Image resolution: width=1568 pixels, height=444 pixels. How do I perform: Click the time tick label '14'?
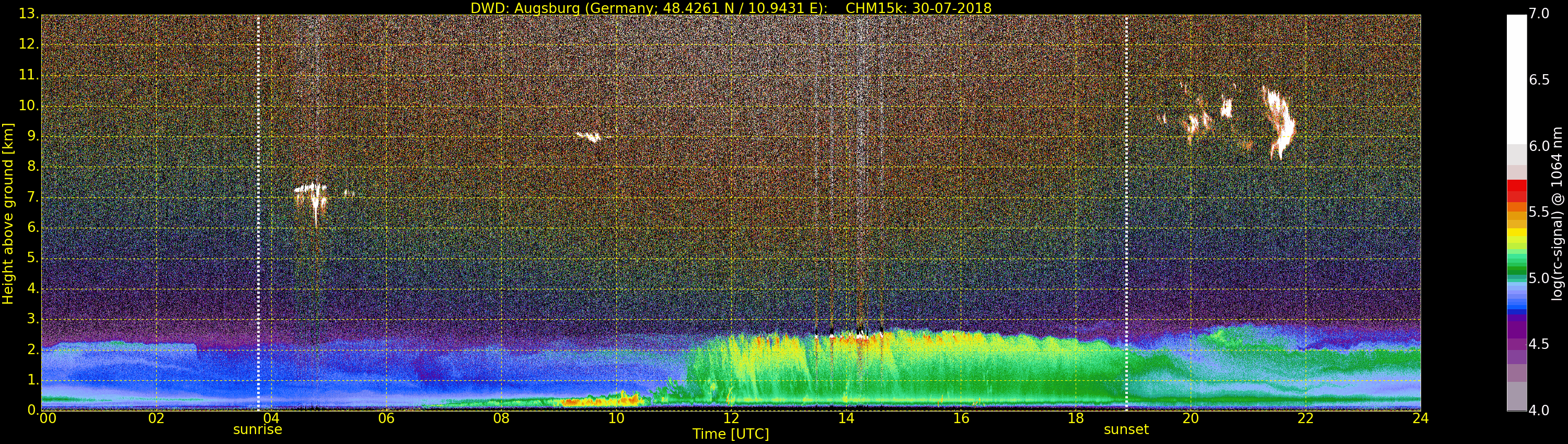tap(846, 418)
